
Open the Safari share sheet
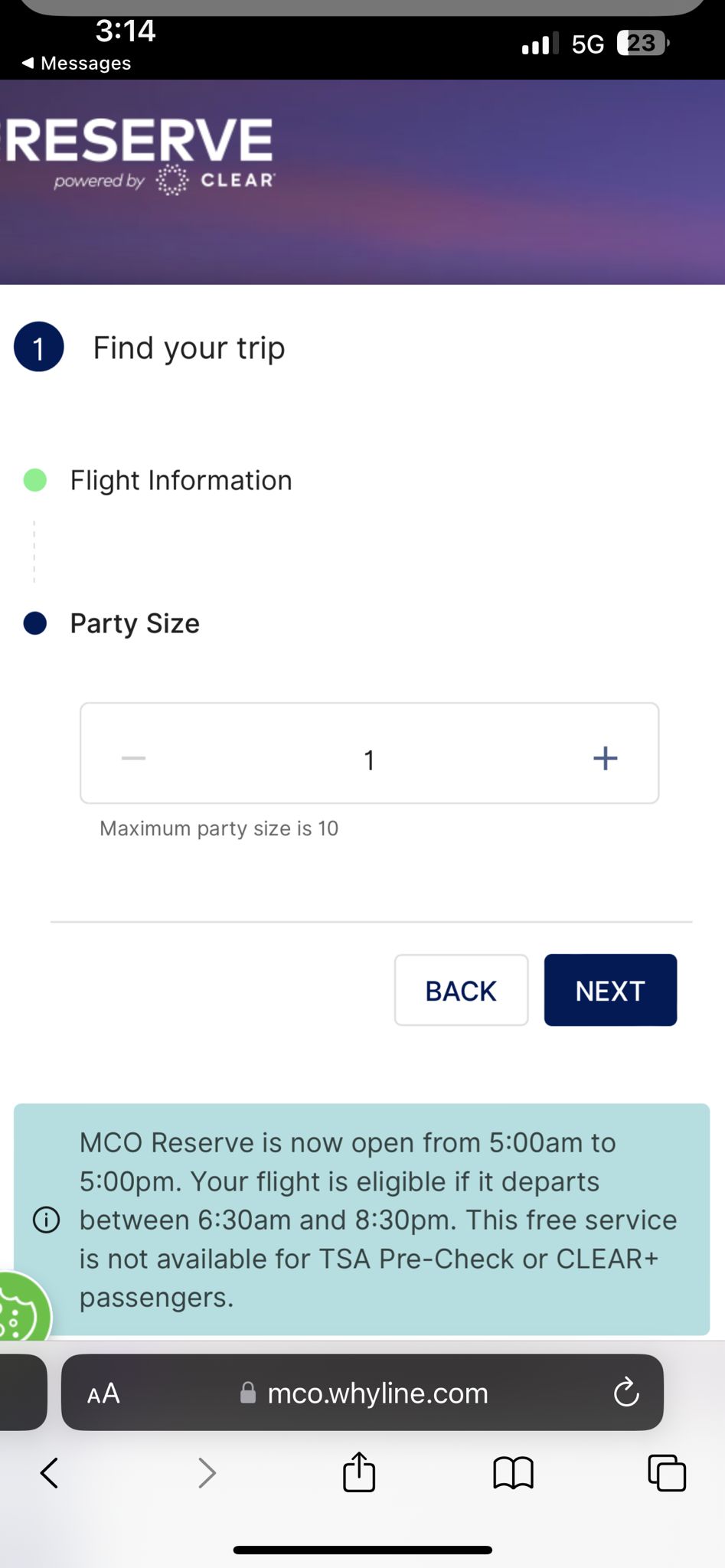point(359,1472)
